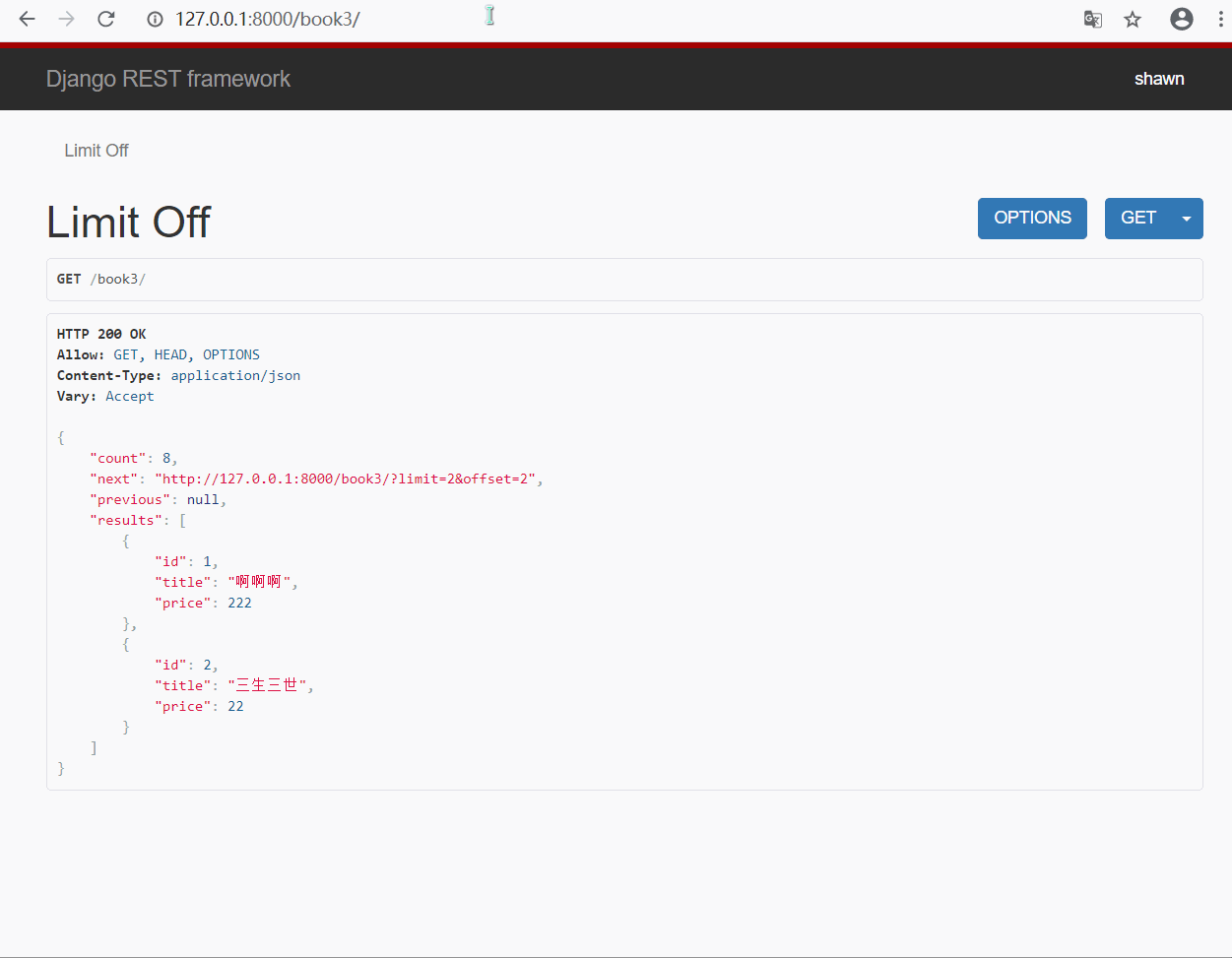
Task: Click the 三生三世 title value
Action: coord(267,685)
